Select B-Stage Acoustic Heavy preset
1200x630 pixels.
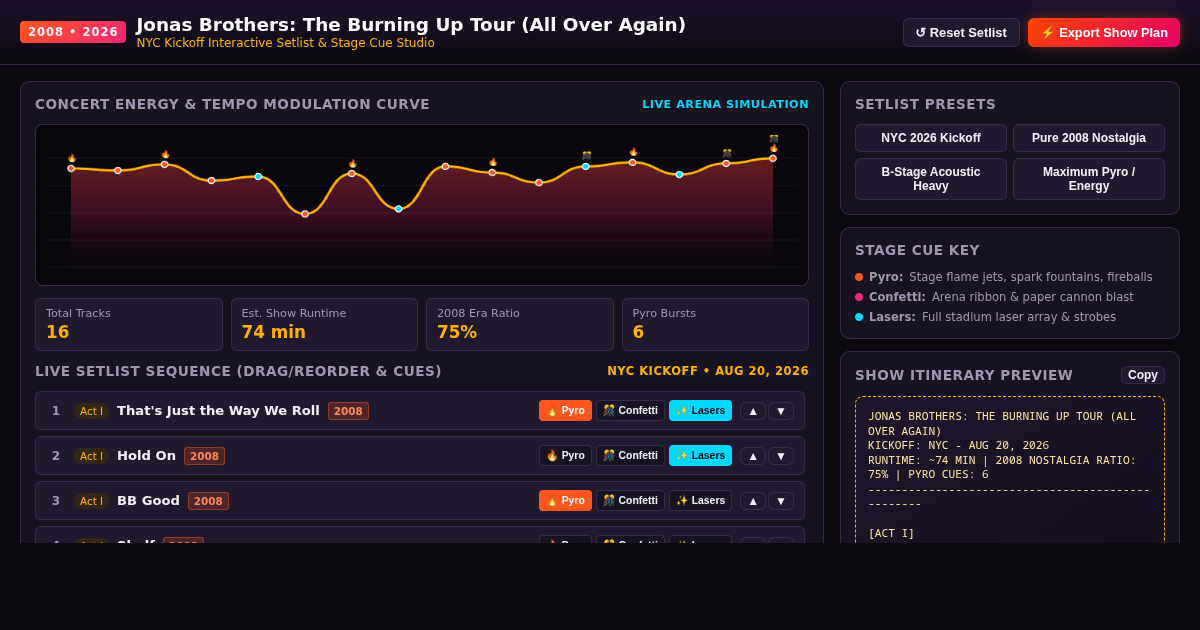tap(931, 179)
